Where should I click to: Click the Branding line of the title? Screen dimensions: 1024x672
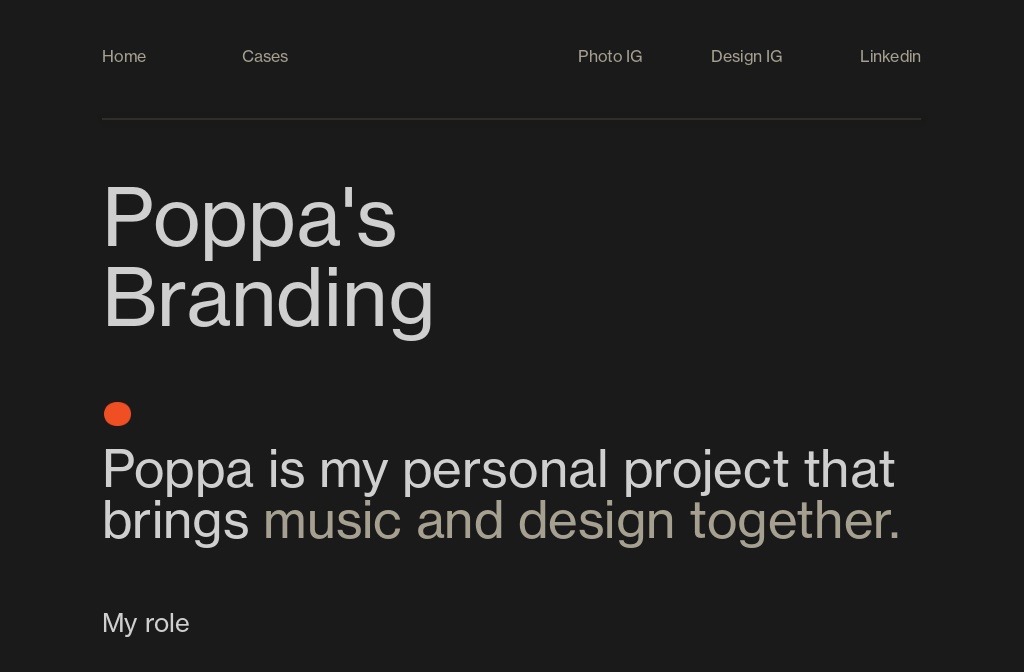[x=268, y=297]
